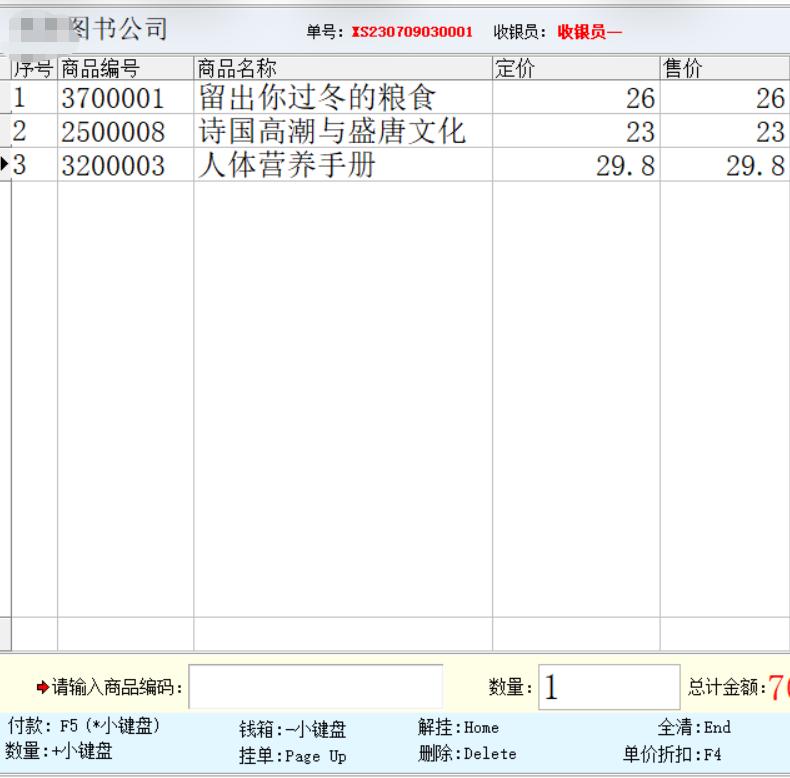Image resolution: width=790 pixels, height=778 pixels.
Task: Select product code cell 3200003
Action: (x=125, y=165)
